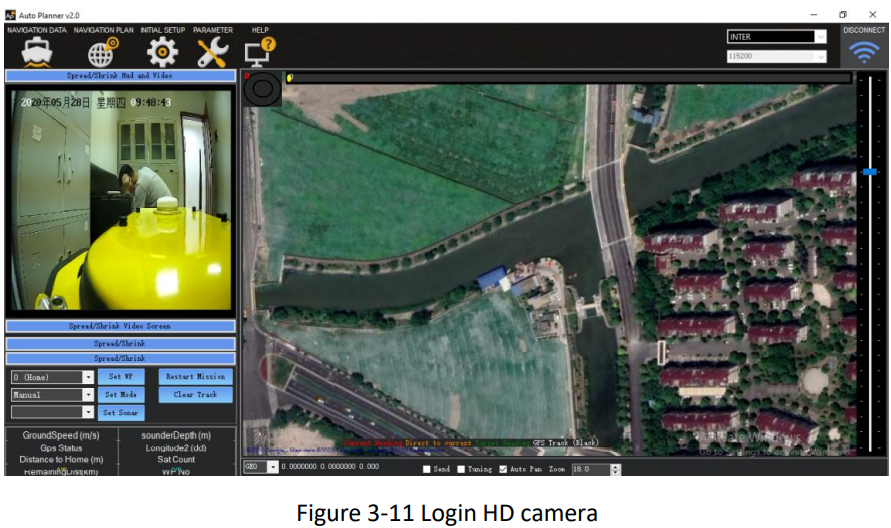The width and height of the screenshot is (891, 528).
Task: Uncheck the Auto Pan checkbox
Action: (x=503, y=469)
